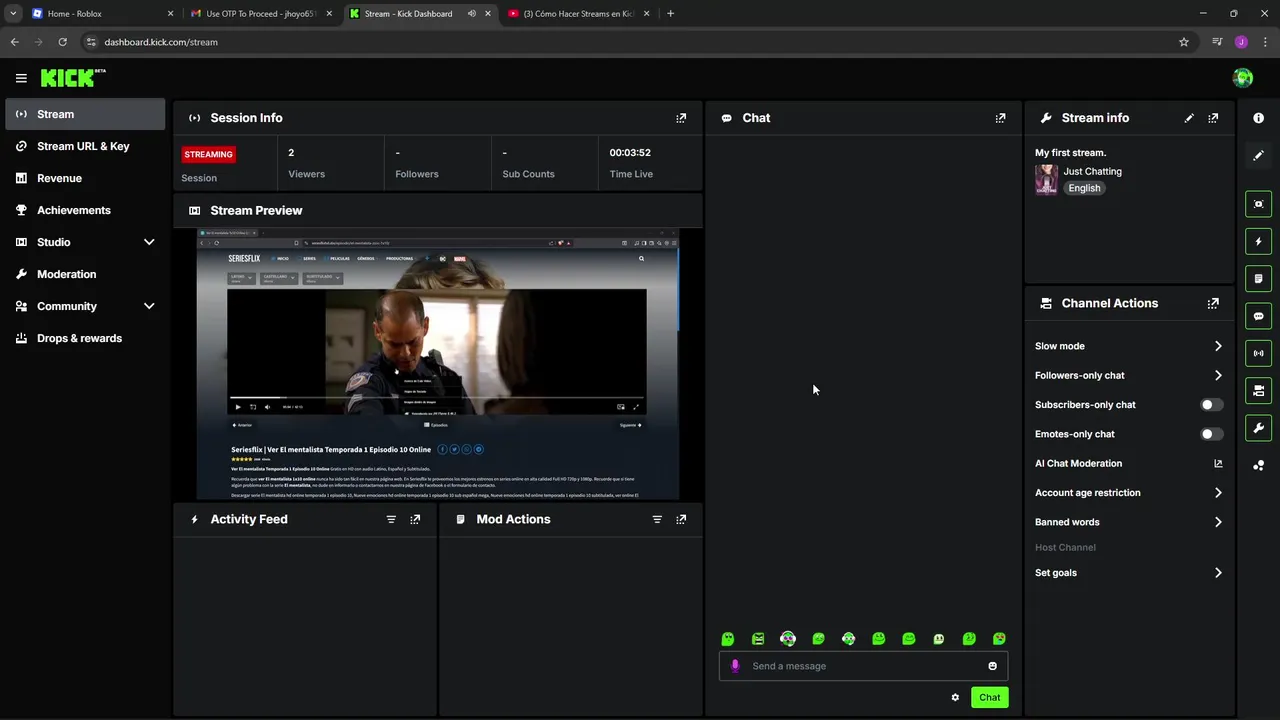This screenshot has width=1280, height=720.
Task: Toggle Stream Preview widget in right toolbar
Action: coord(1258,204)
